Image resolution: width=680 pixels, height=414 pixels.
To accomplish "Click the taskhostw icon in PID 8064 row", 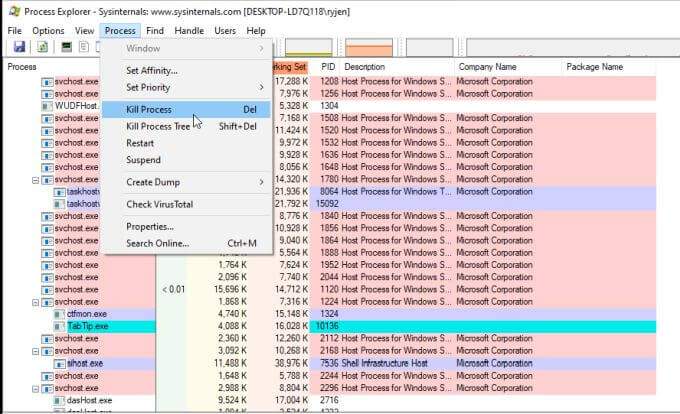I will click(59, 192).
